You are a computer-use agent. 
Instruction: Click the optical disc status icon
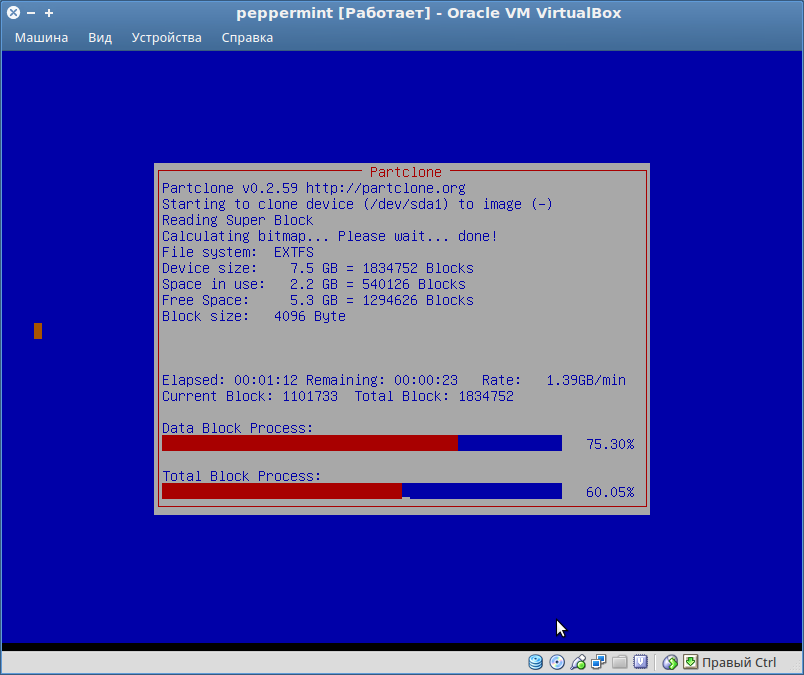(x=556, y=662)
